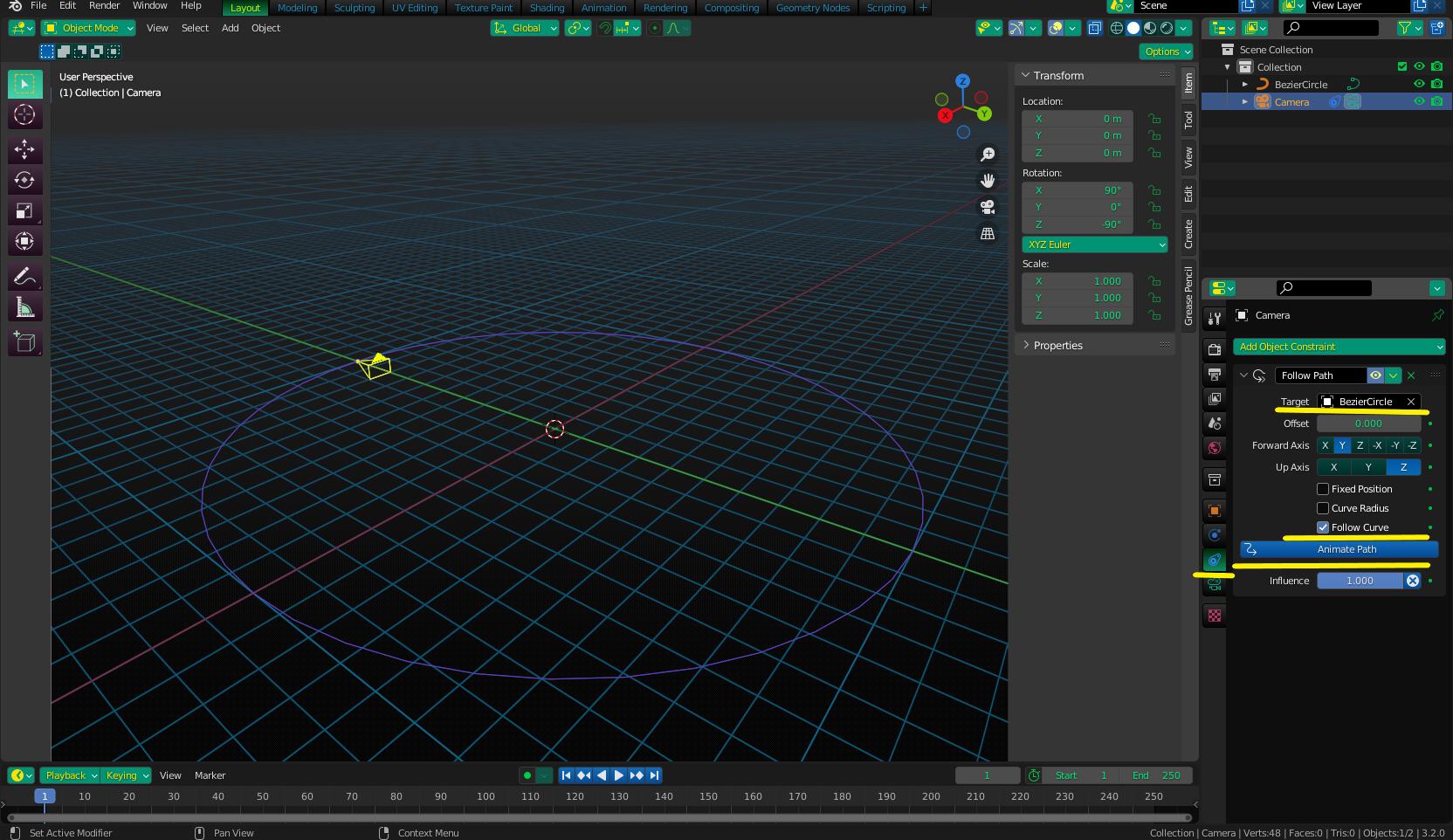The height and width of the screenshot is (840, 1453).
Task: Disable BezierCircle in renders camera icon
Action: click(x=1437, y=84)
